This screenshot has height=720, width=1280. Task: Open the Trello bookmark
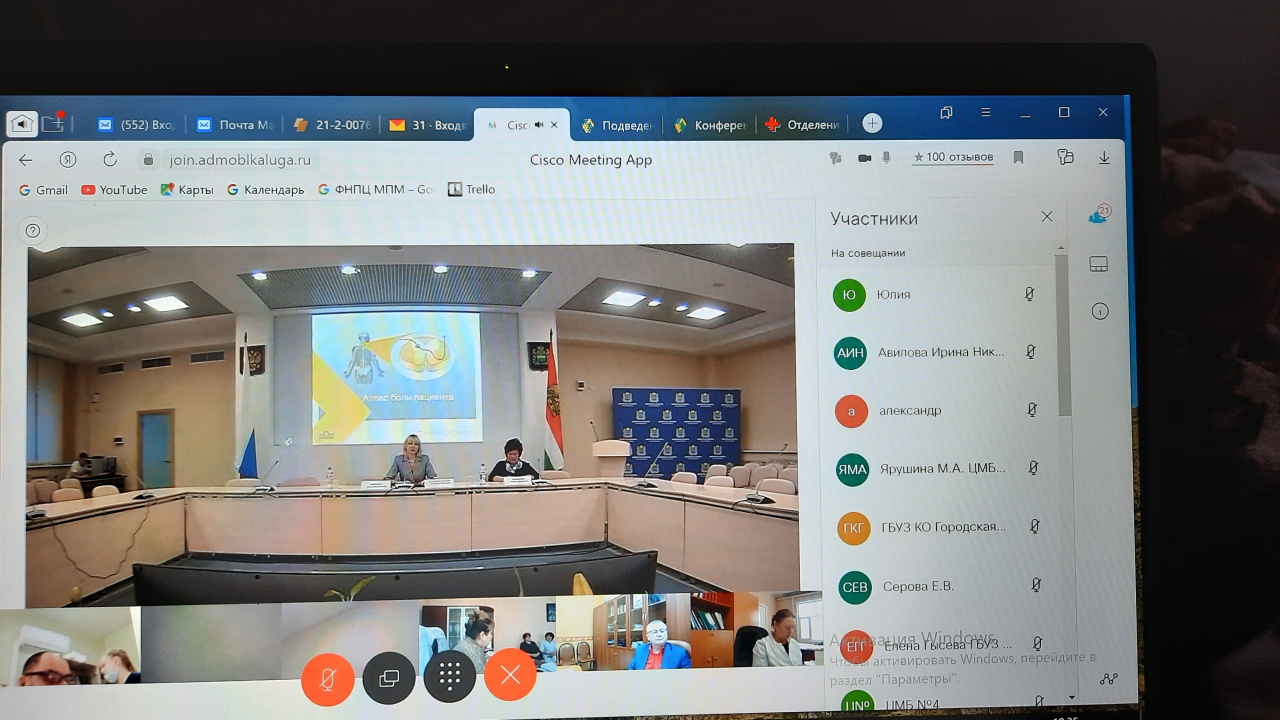point(471,189)
